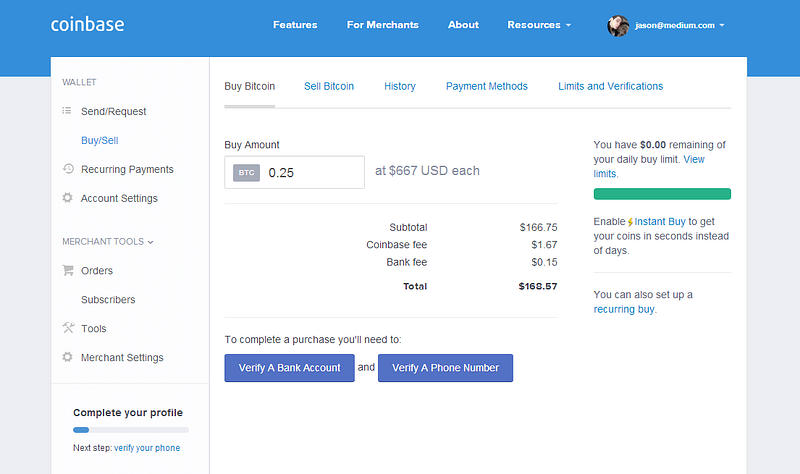Screen dimensions: 800x474
Task: Go to Send/Request in the sidebar
Action: (113, 111)
